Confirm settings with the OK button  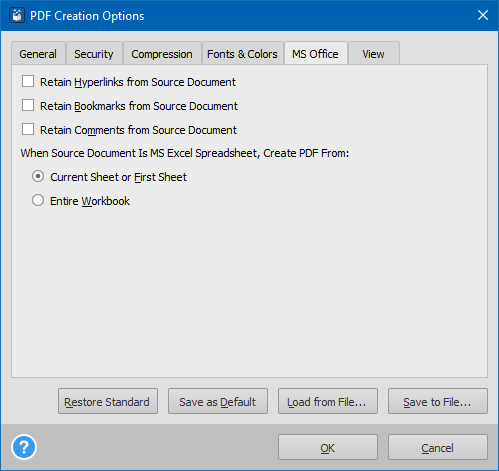tap(328, 447)
